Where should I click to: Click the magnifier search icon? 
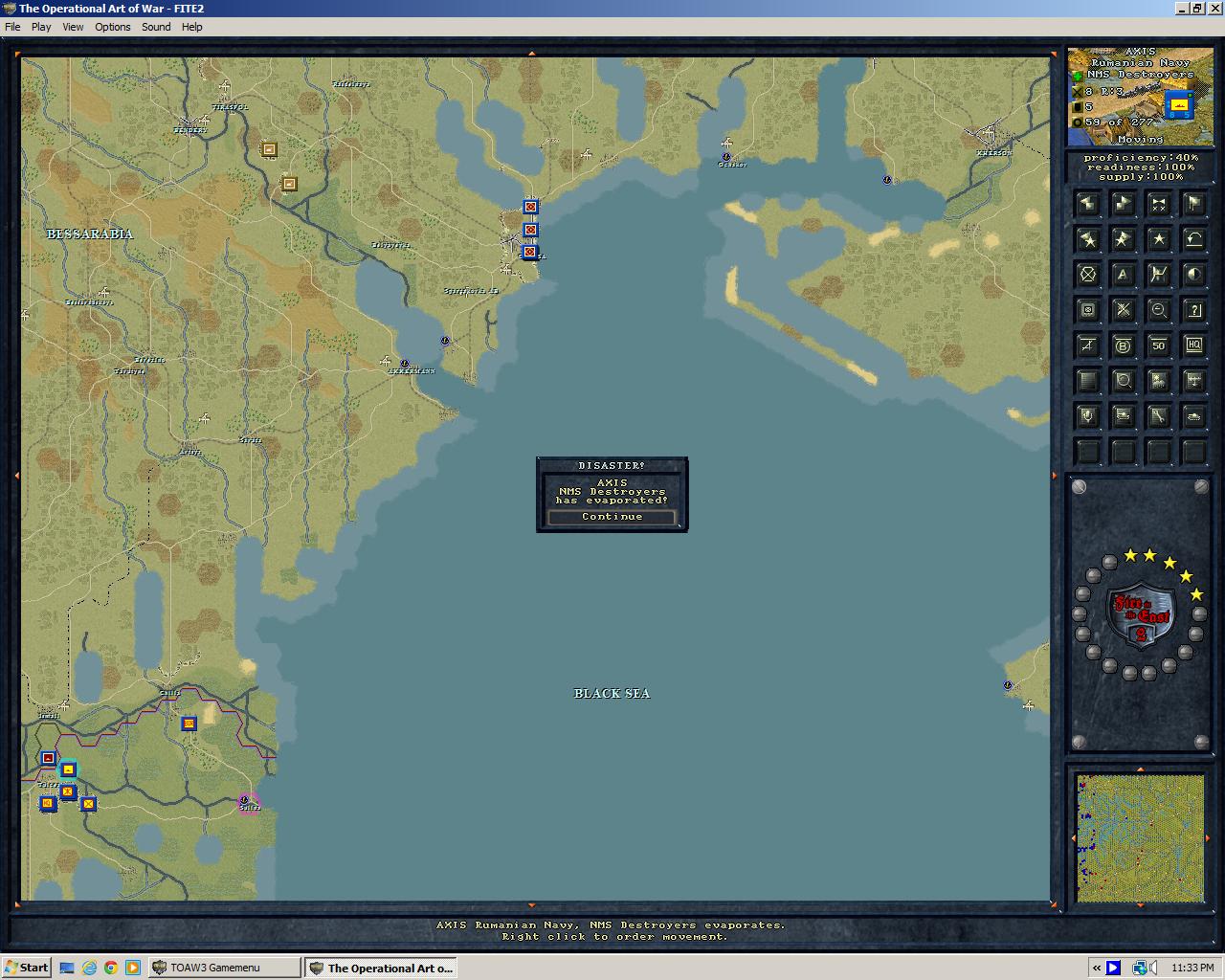click(x=1123, y=381)
